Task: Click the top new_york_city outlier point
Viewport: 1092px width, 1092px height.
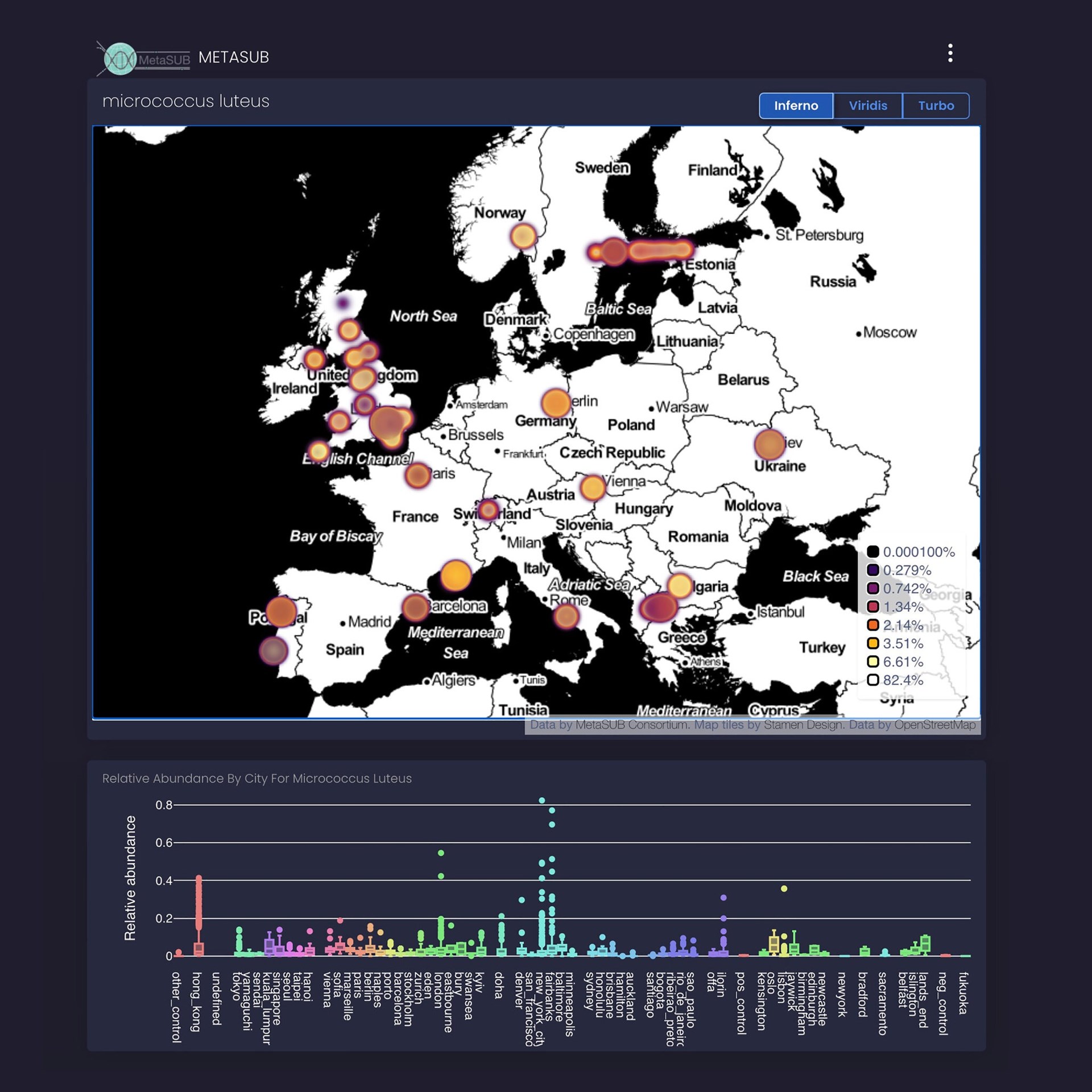Action: 542,801
